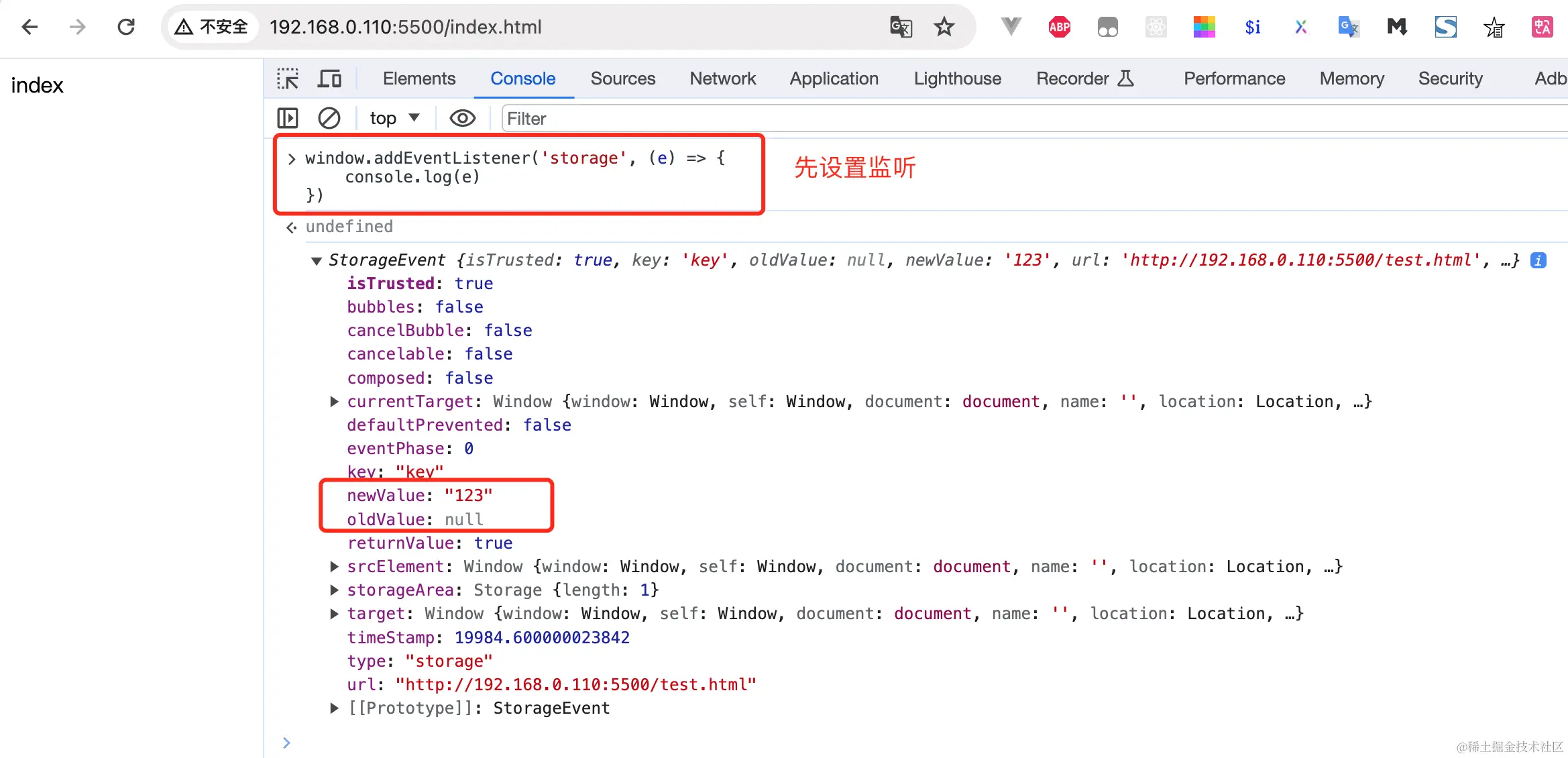Toggle live expression eye icon

coord(462,119)
